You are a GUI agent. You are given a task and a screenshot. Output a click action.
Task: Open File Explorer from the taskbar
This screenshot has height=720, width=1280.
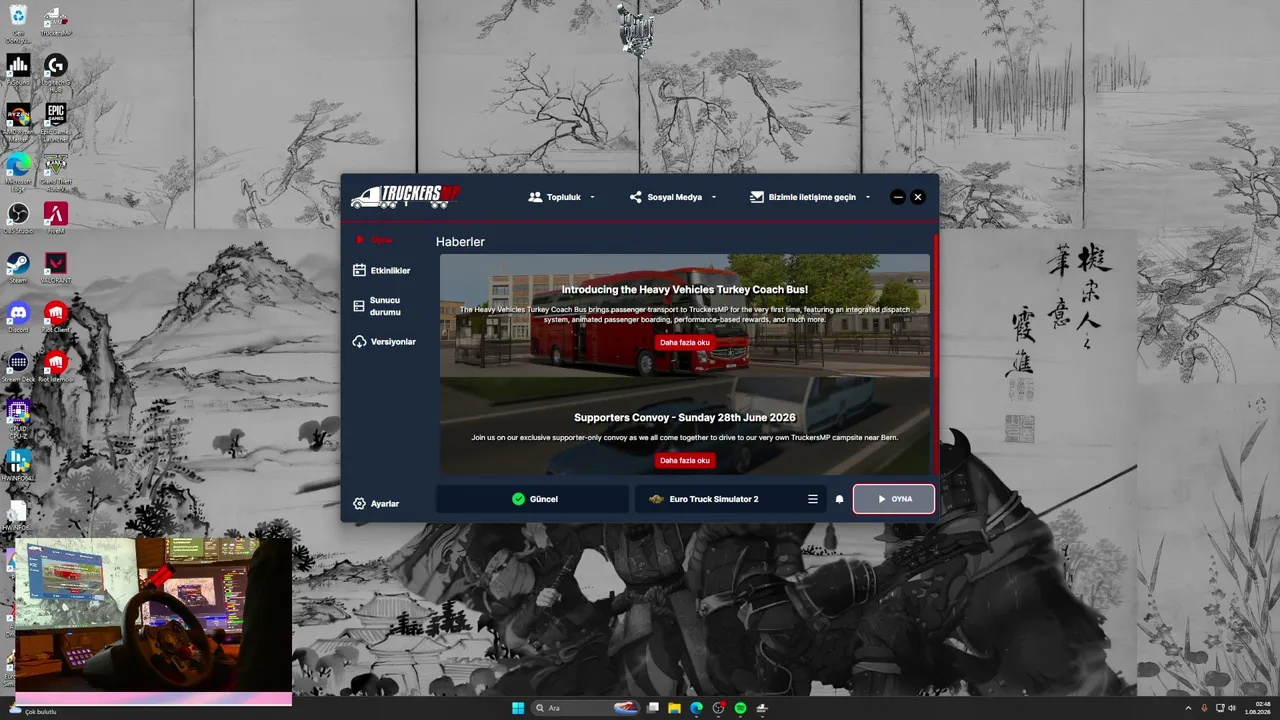[x=675, y=708]
